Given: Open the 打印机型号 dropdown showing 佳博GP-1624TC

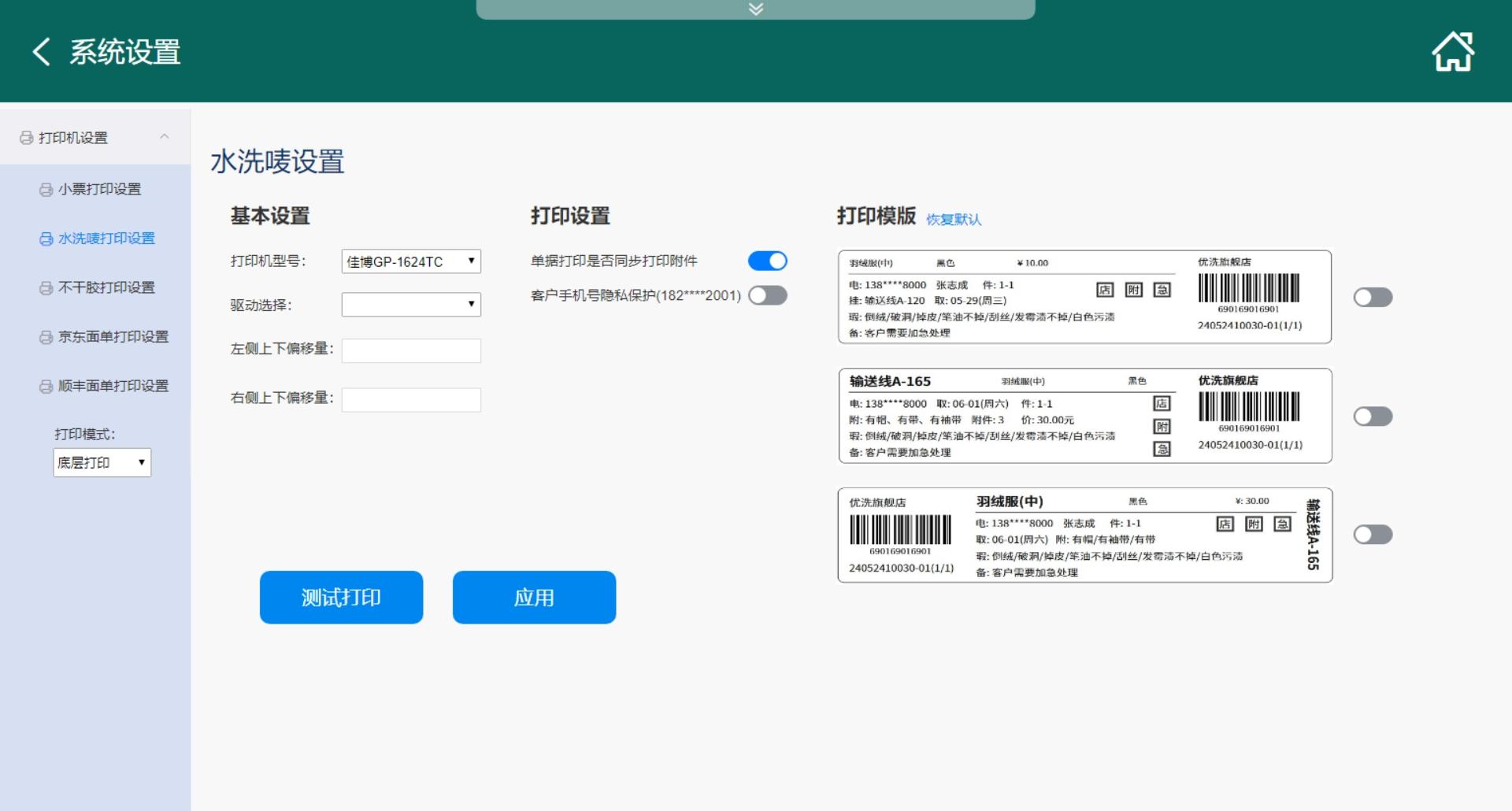Looking at the screenshot, I should click(x=411, y=261).
